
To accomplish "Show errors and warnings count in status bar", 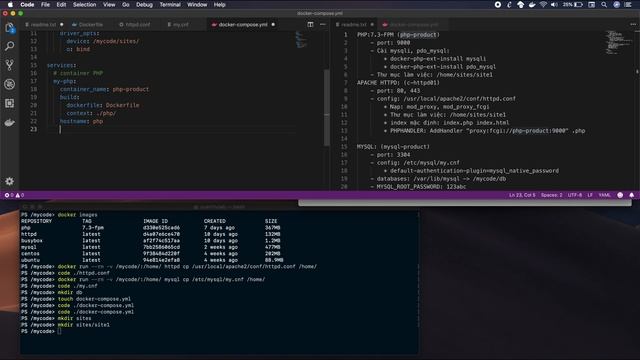I will pos(14,195).
